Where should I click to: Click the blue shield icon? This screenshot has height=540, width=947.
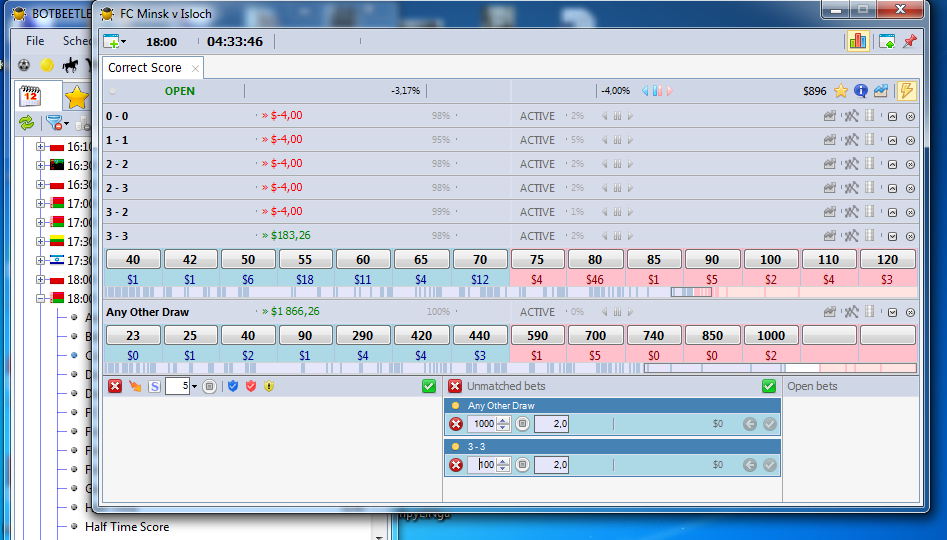pyautogui.click(x=233, y=386)
